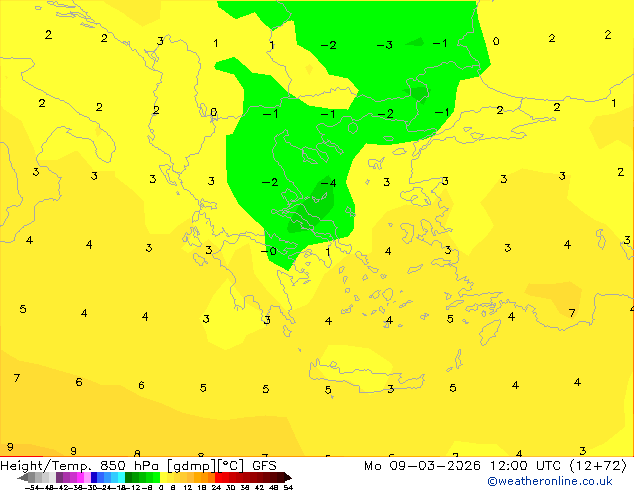Click the '54' label under the legend
Screen dimensions: 634x490
click(288, 487)
